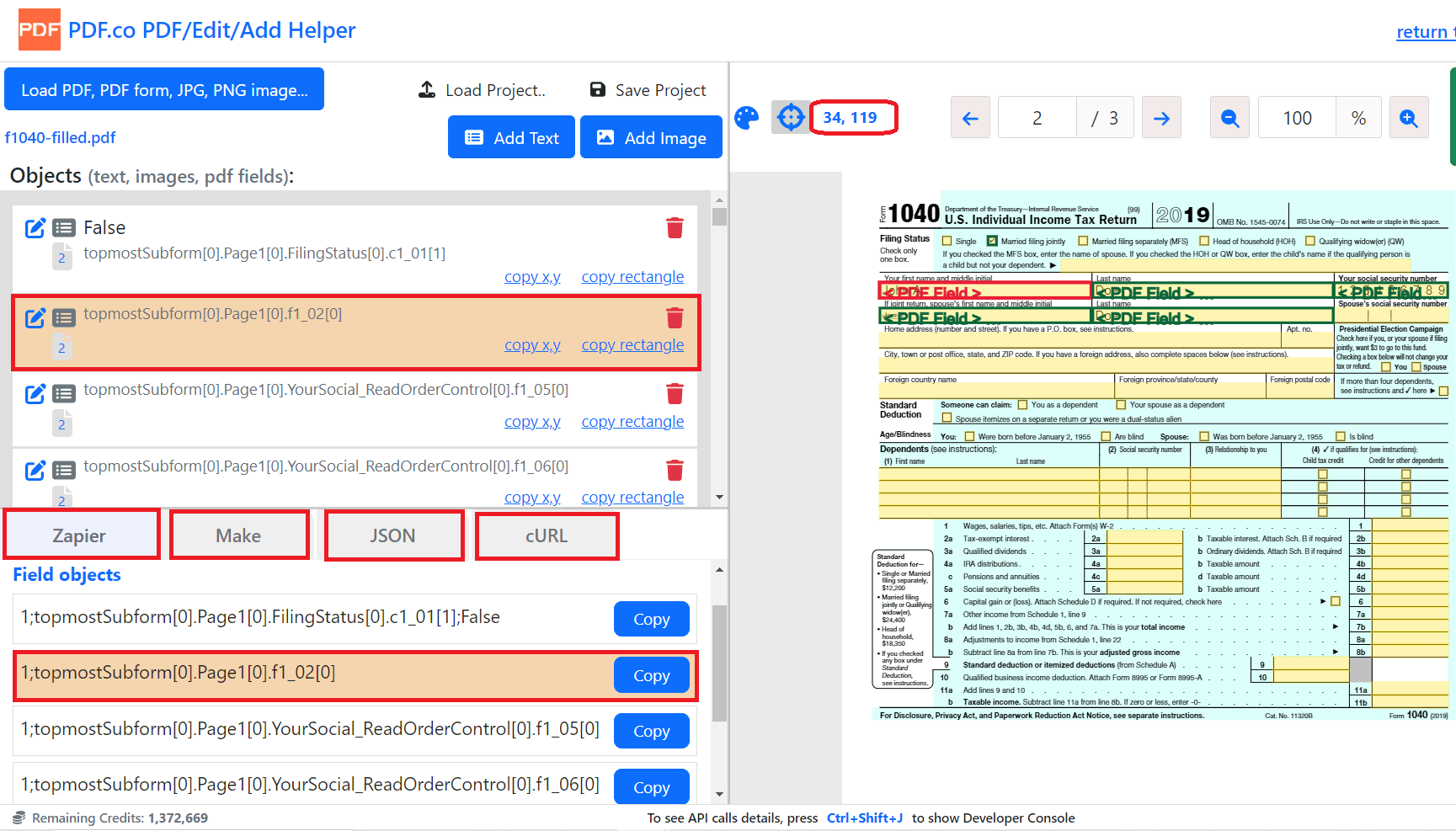Switch to the JSON tab
The height and width of the screenshot is (831, 1456).
pos(393,535)
